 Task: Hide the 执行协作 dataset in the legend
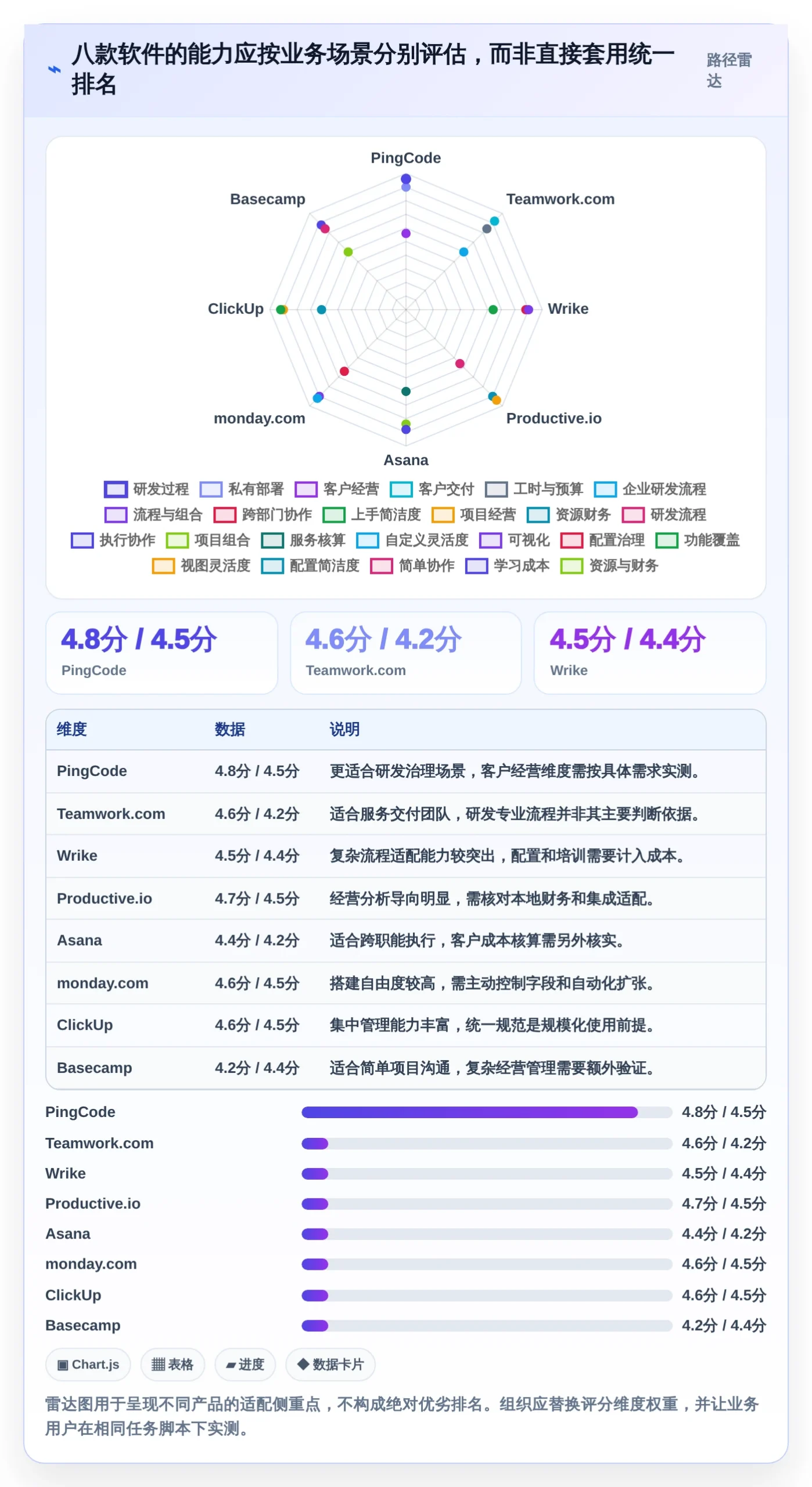click(113, 540)
